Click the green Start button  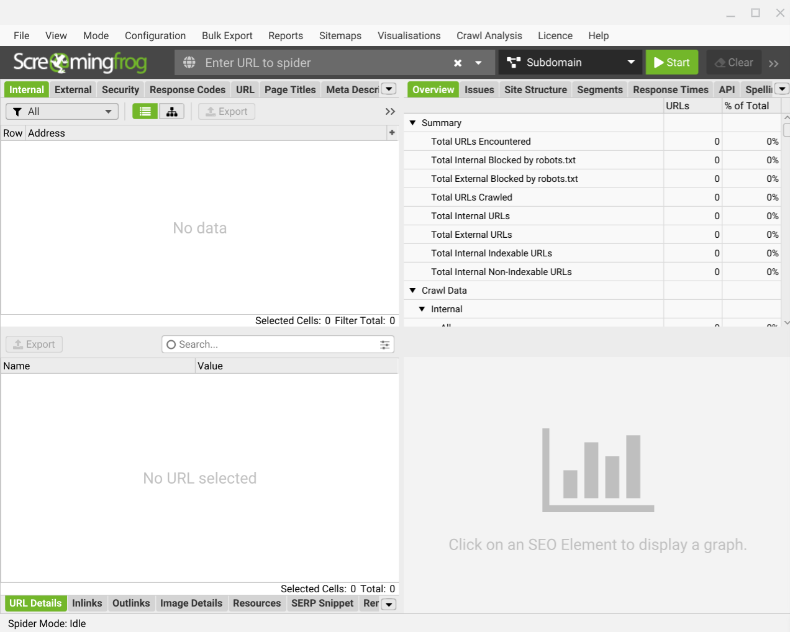[672, 62]
